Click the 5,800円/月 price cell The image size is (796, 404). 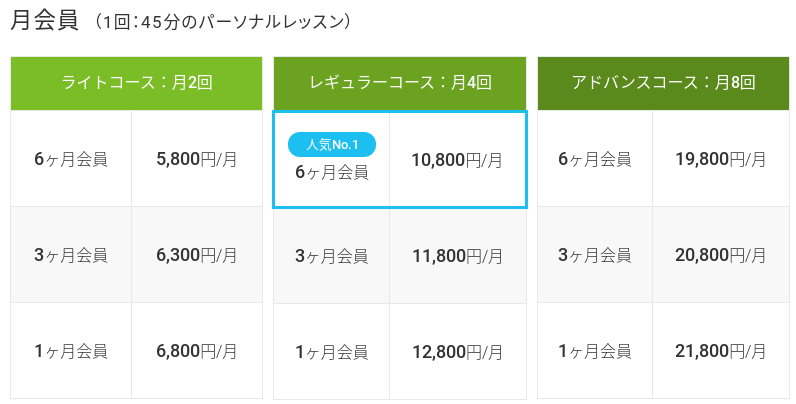[x=197, y=159]
